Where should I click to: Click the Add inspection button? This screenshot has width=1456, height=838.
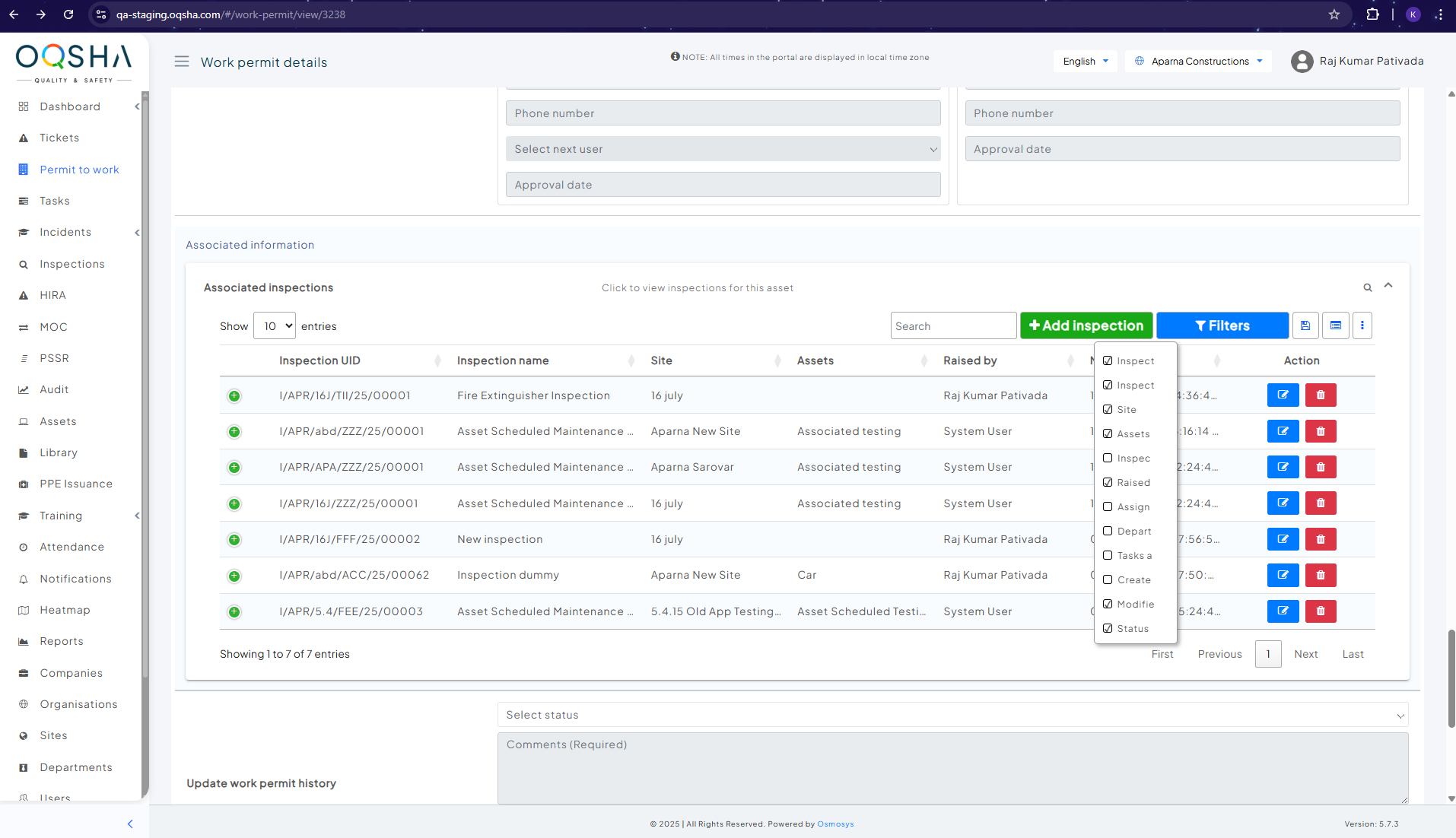[x=1086, y=325]
